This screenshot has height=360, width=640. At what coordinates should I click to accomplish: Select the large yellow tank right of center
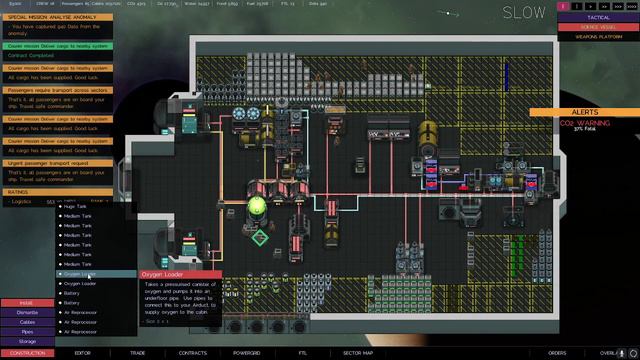(x=428, y=139)
